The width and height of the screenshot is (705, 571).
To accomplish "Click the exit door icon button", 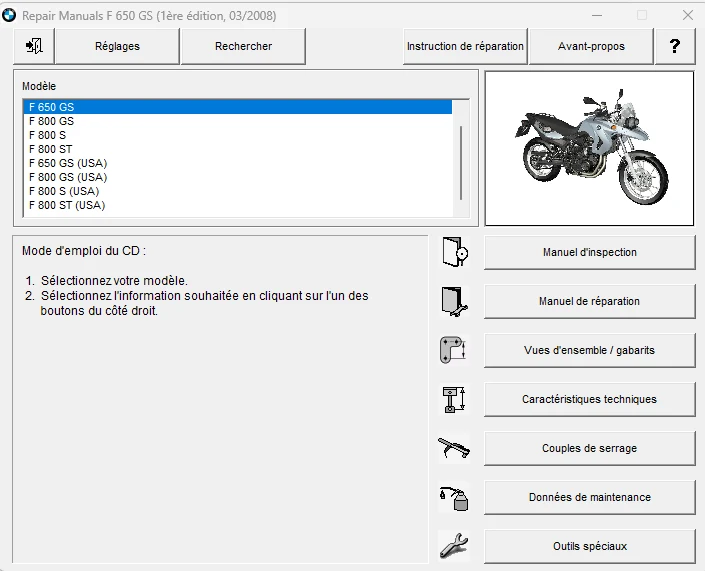I will [34, 46].
